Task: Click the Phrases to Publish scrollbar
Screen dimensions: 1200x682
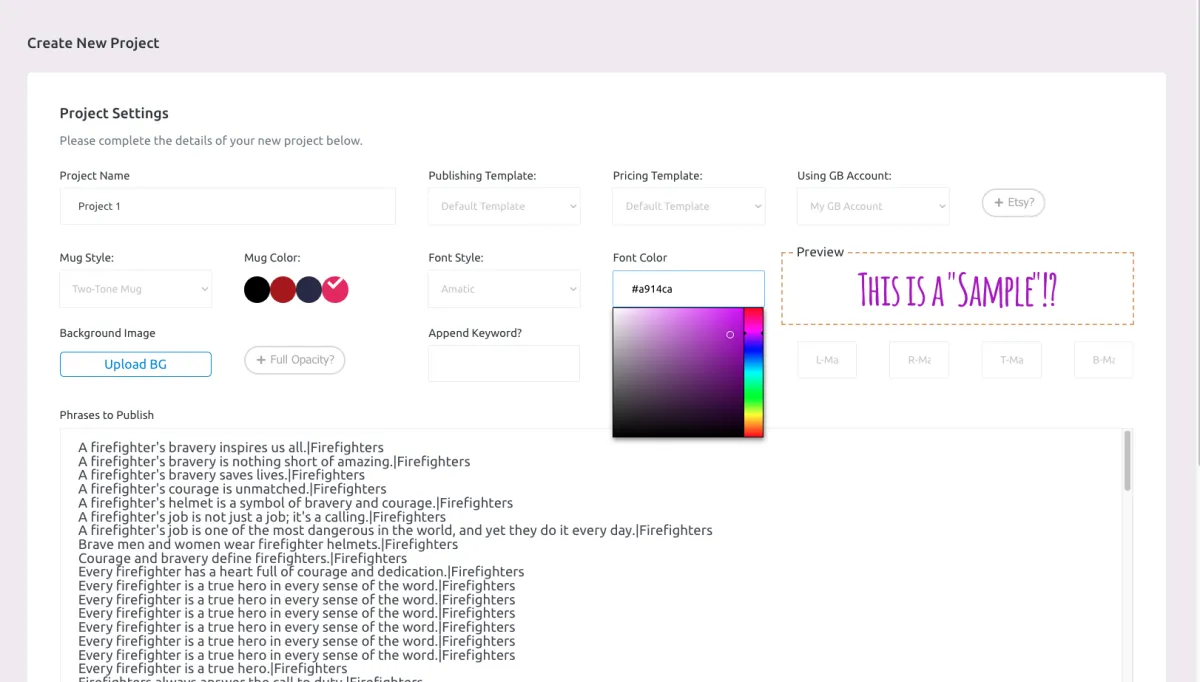Action: (x=1128, y=461)
